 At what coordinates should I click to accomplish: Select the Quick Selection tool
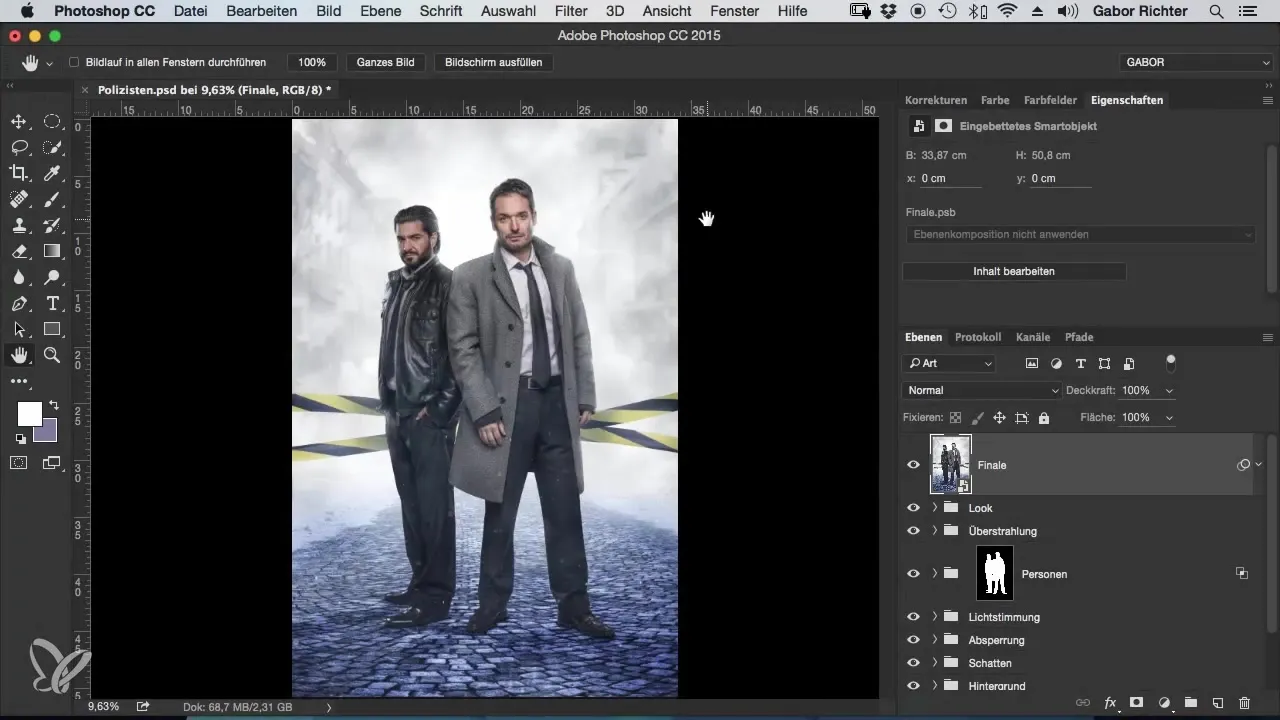pos(52,148)
